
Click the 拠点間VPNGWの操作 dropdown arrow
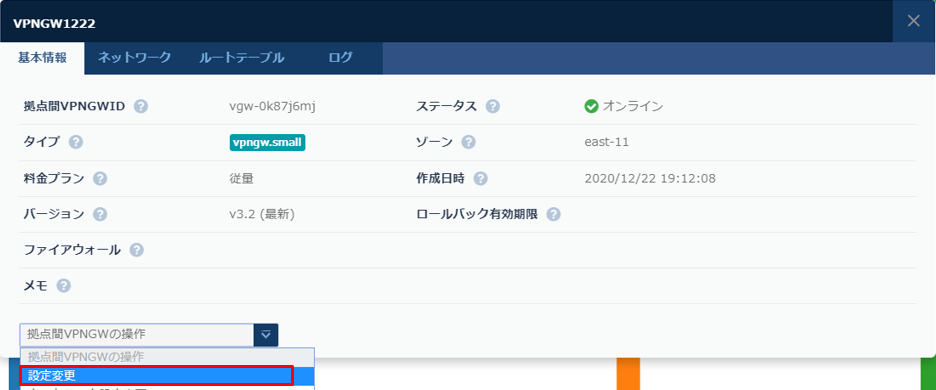coord(266,335)
